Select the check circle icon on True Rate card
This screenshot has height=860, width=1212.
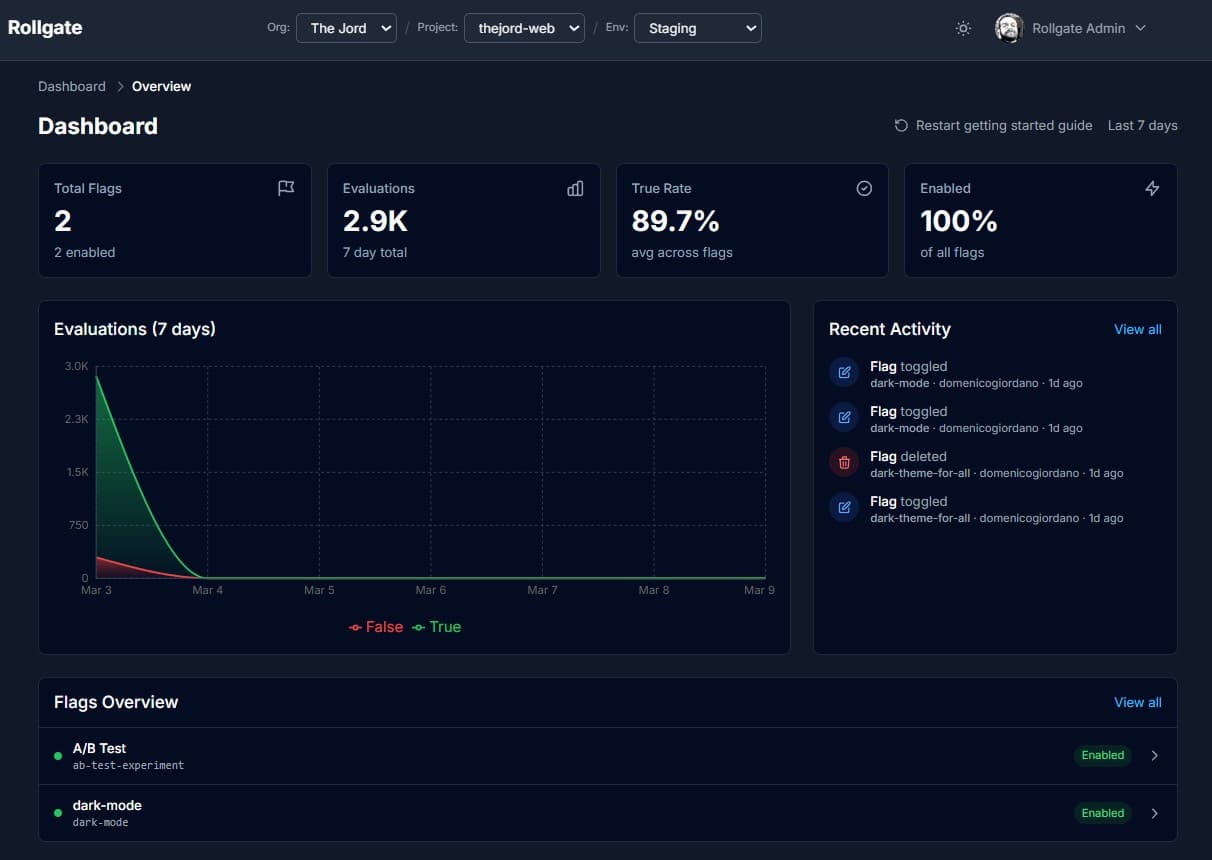point(864,188)
